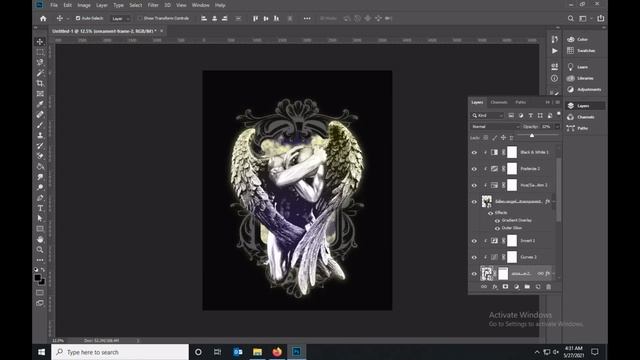Viewport: 640px width, 360px height.
Task: Select the Magic Wand tool
Action: (x=40, y=73)
